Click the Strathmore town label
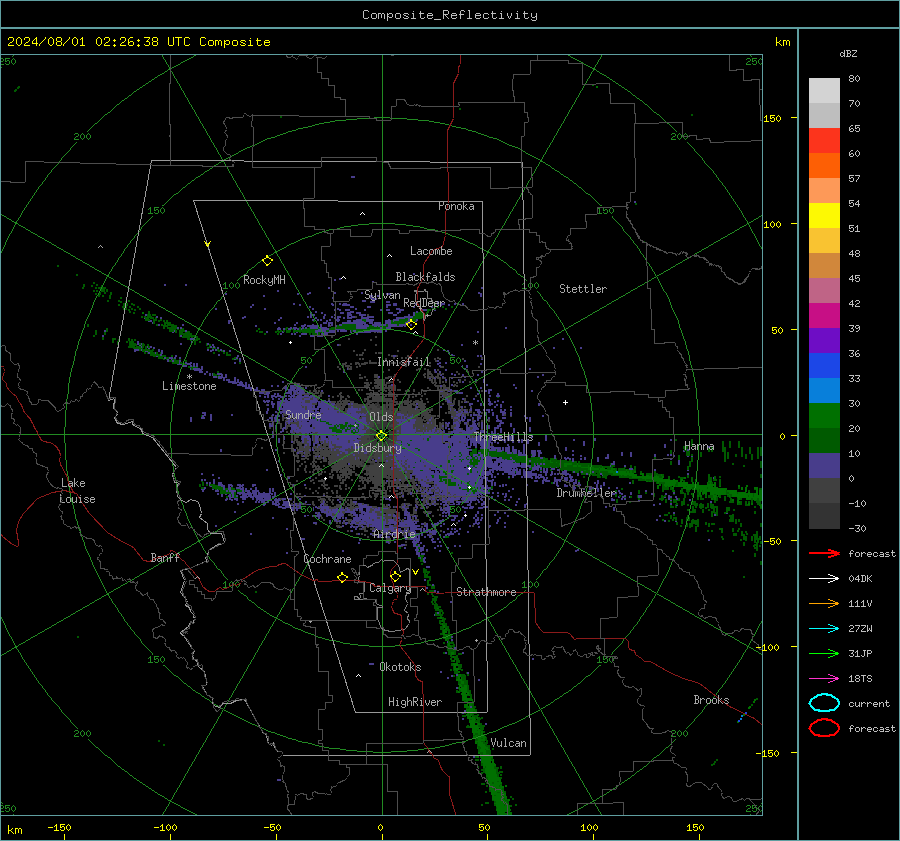The height and width of the screenshot is (841, 900). (486, 592)
